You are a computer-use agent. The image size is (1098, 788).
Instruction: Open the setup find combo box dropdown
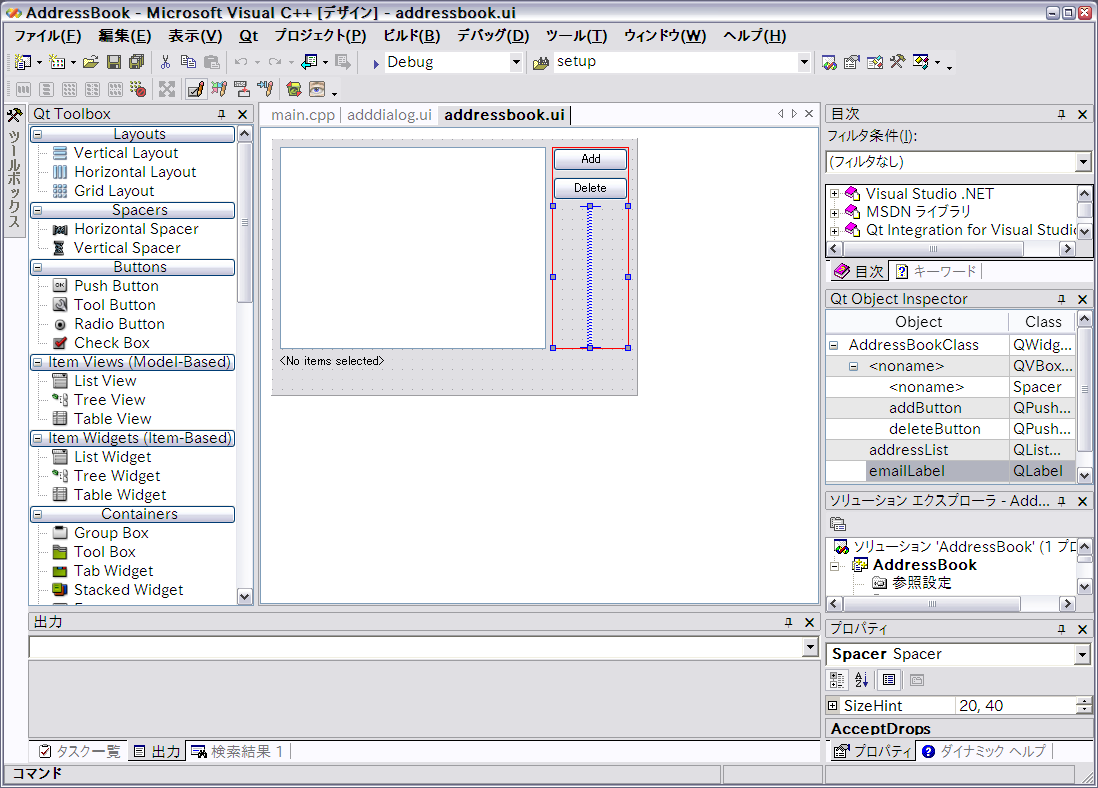pyautogui.click(x=804, y=62)
